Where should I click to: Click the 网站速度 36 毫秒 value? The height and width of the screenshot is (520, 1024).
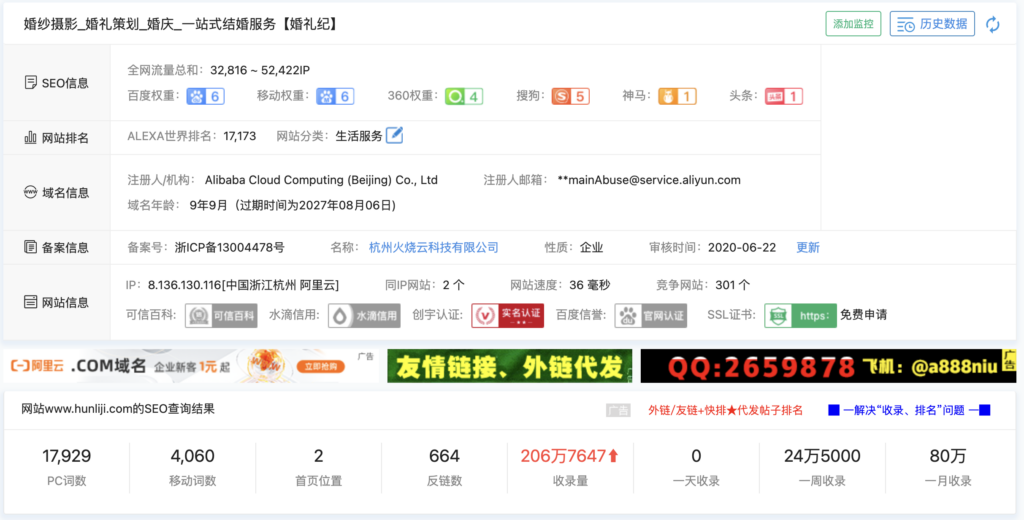pos(590,285)
